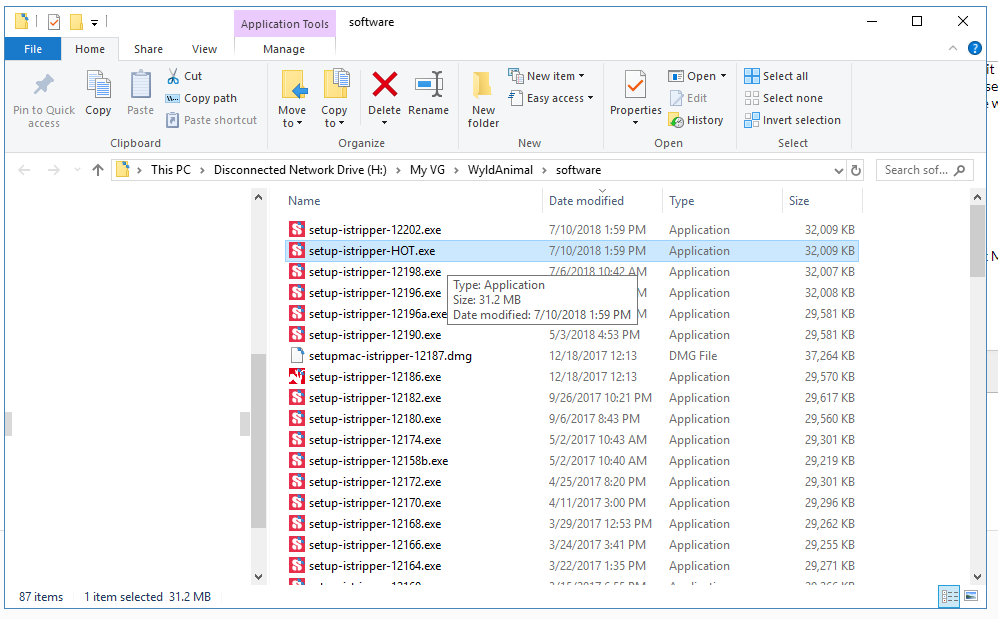
Task: Select setup-istripper-12202.exe
Action: [x=572, y=230]
